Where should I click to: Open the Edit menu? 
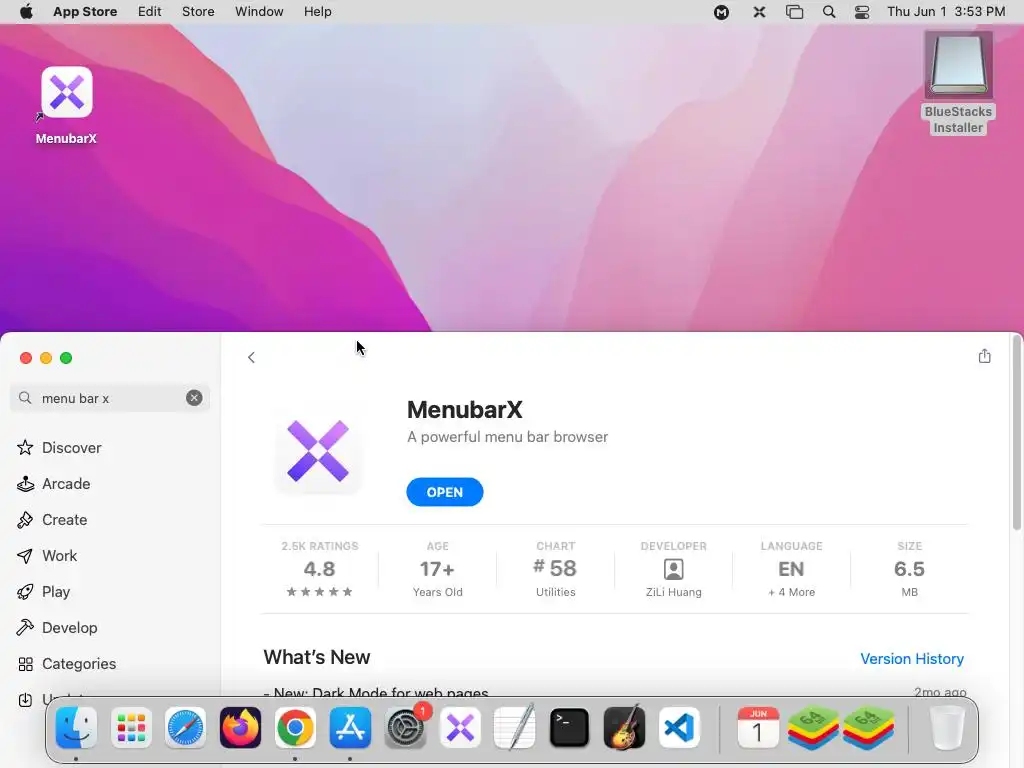pyautogui.click(x=150, y=12)
